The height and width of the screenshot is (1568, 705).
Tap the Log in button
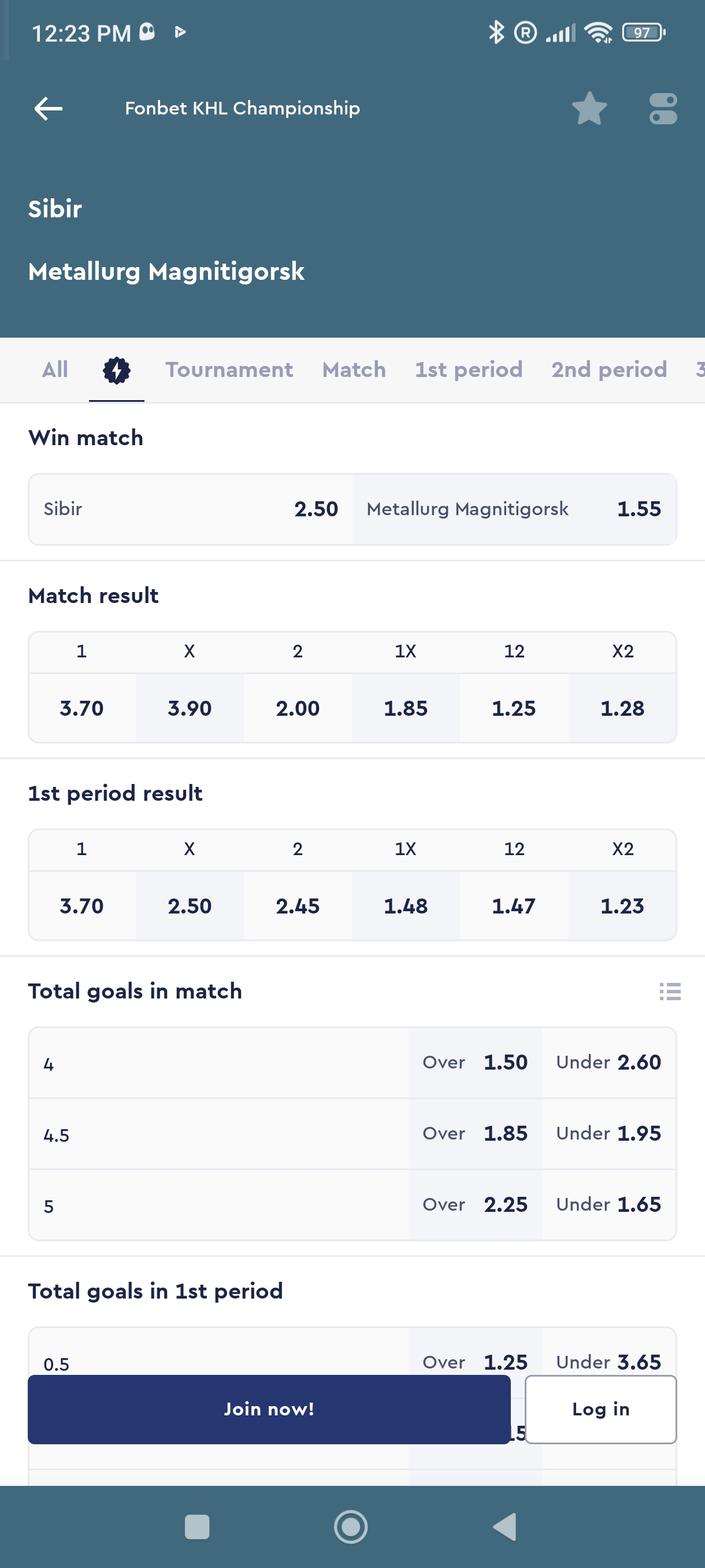tap(600, 1409)
